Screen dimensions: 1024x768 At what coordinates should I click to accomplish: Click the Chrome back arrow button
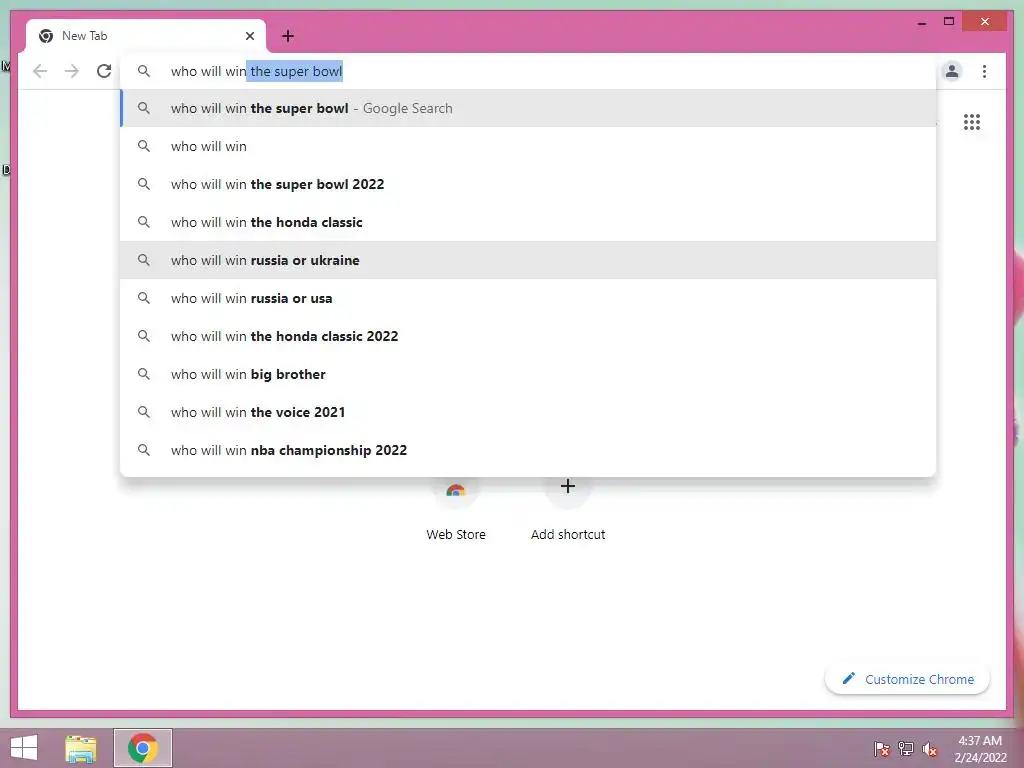click(x=40, y=71)
